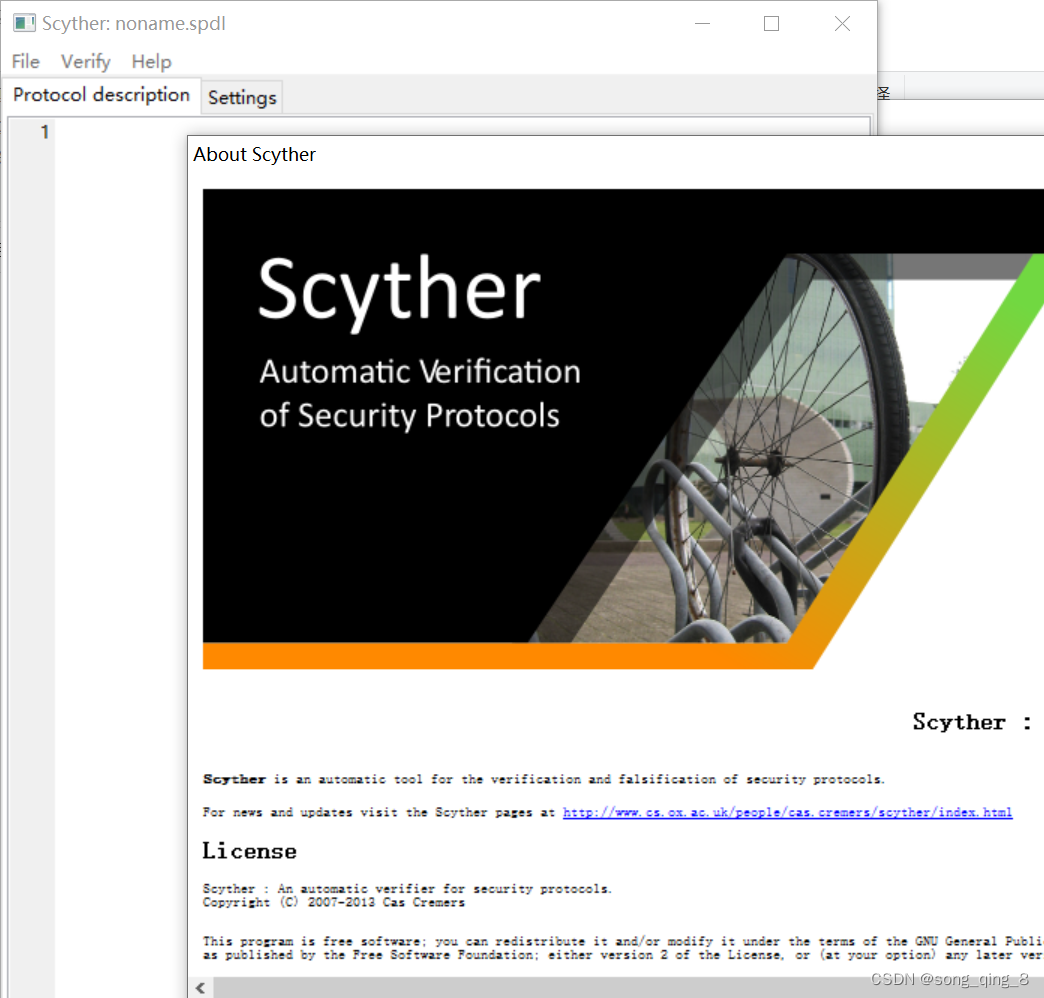Minimize the Scyther window
Viewport: 1044px width, 998px height.
click(x=702, y=23)
